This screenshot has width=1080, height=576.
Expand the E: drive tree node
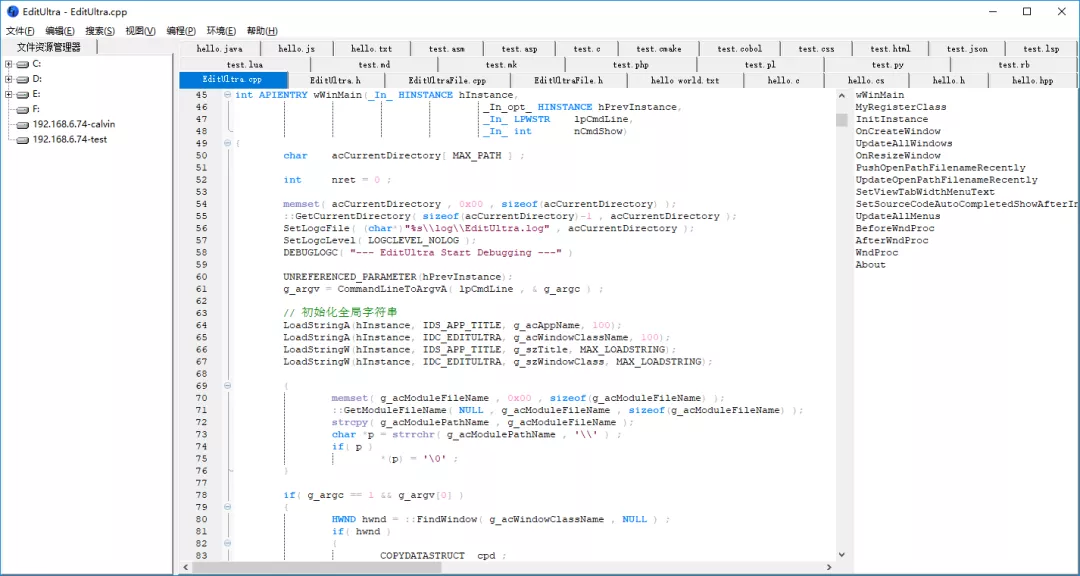(x=8, y=94)
